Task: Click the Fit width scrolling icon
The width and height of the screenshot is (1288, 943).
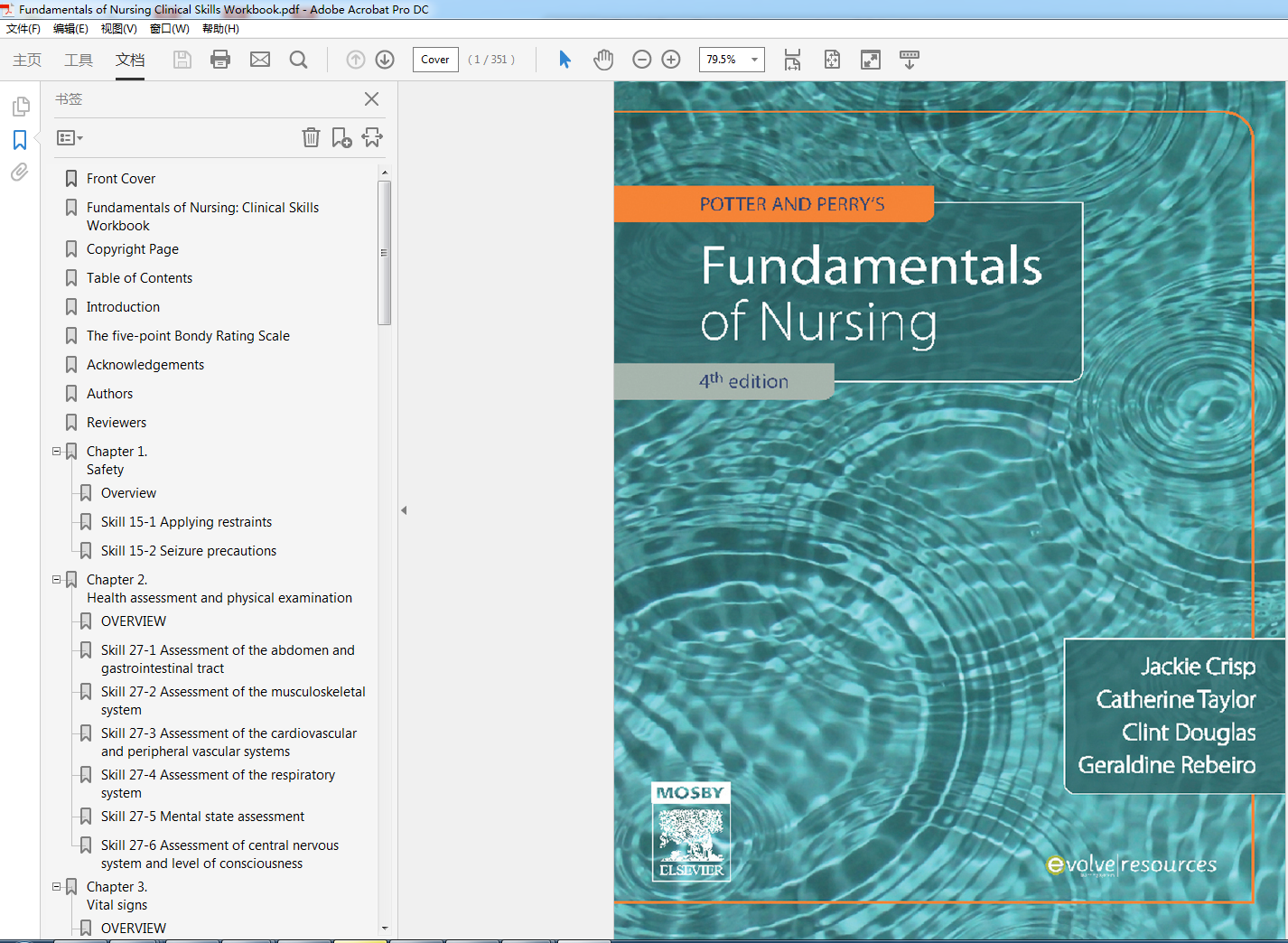Action: 792,60
